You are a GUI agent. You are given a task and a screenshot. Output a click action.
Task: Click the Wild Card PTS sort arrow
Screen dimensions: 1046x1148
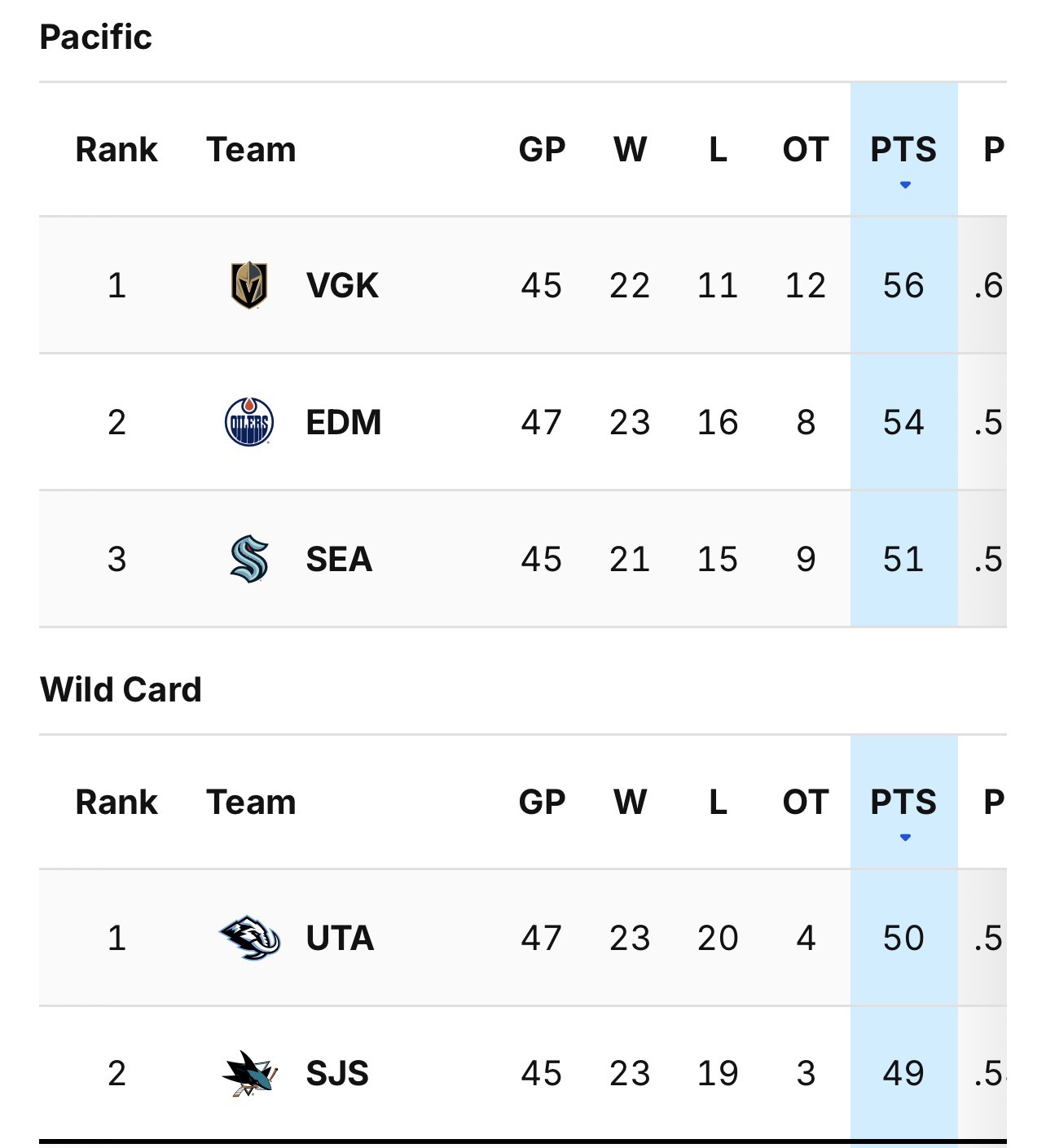click(x=904, y=838)
